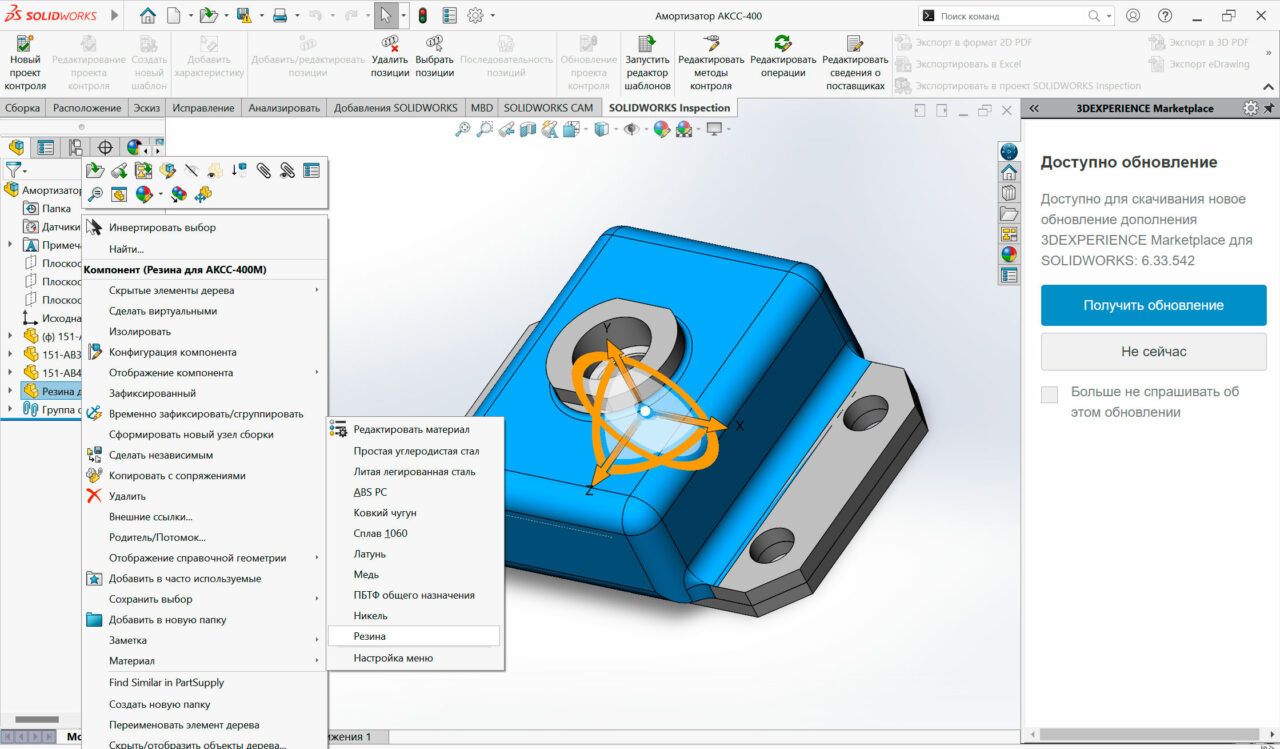1280x749 pixels.
Task: Click Редактировать операции in the ribbon
Action: pyautogui.click(x=783, y=57)
